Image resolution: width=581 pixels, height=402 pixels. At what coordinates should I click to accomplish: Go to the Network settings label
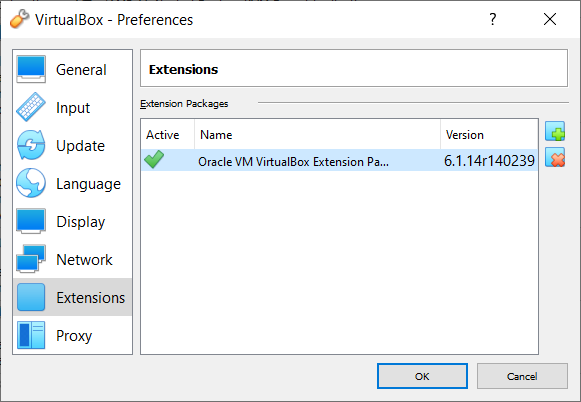coord(84,260)
